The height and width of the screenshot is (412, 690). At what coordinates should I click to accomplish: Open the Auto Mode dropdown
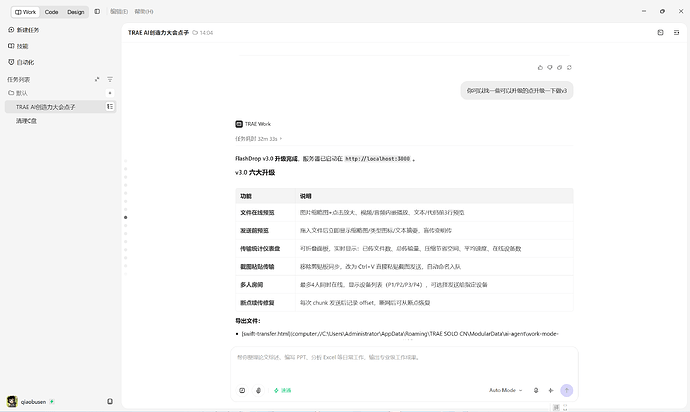[x=505, y=390]
